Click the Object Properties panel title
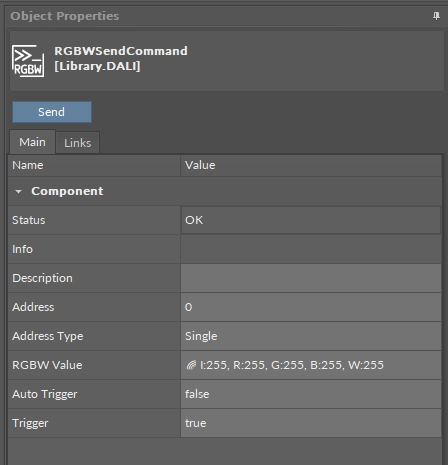 (x=65, y=16)
